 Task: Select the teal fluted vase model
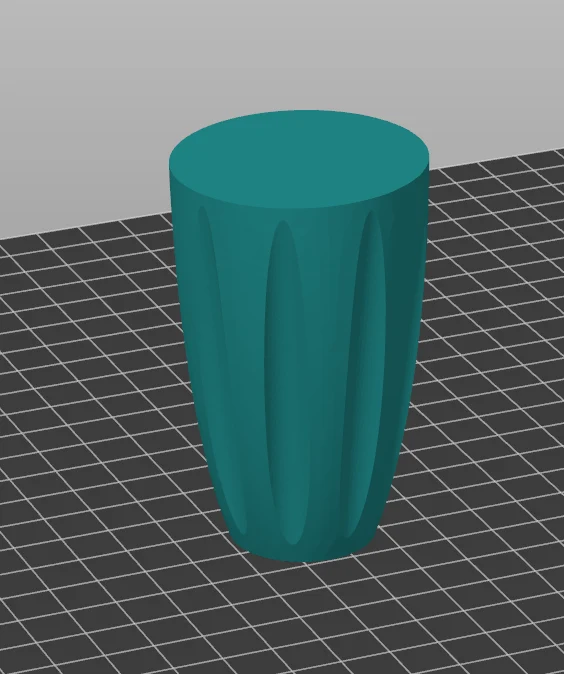point(300,335)
